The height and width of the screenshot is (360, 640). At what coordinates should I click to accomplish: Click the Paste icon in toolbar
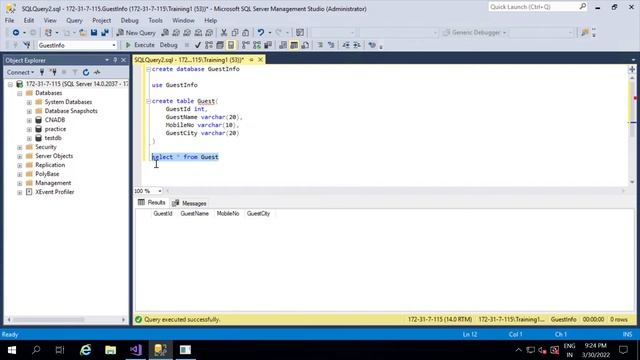pyautogui.click(x=246, y=33)
